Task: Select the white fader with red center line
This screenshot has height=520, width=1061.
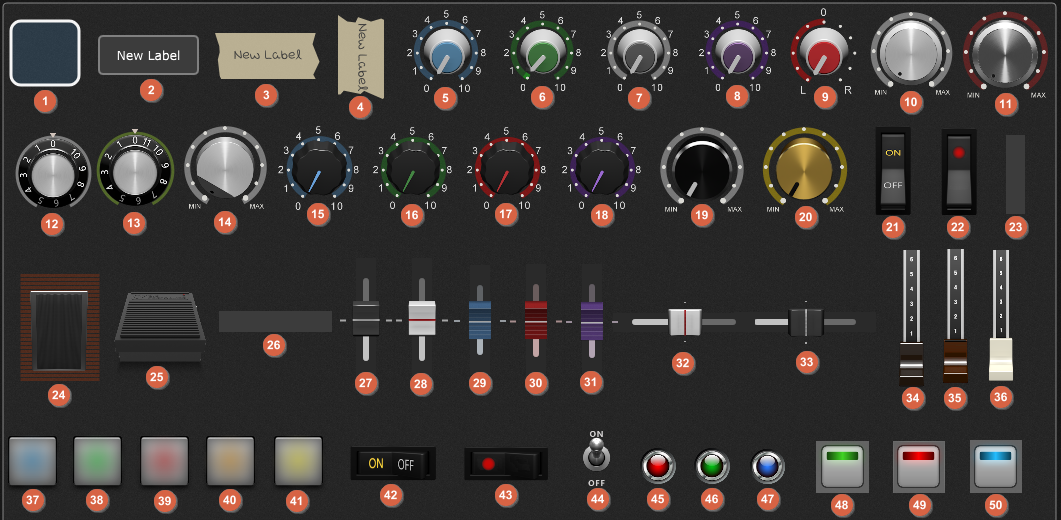Action: click(422, 320)
